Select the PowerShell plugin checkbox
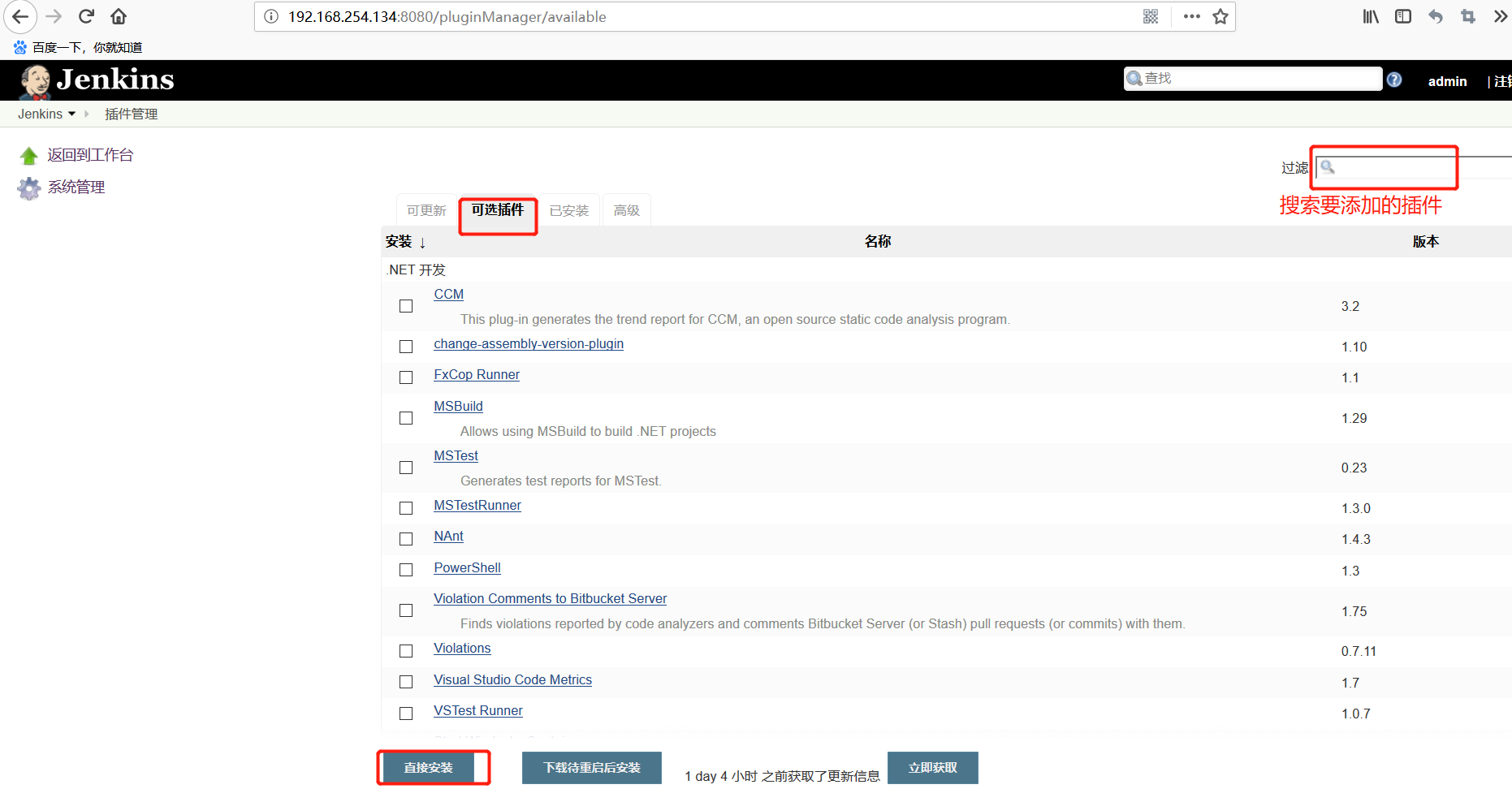The width and height of the screenshot is (1512, 789). (x=406, y=570)
